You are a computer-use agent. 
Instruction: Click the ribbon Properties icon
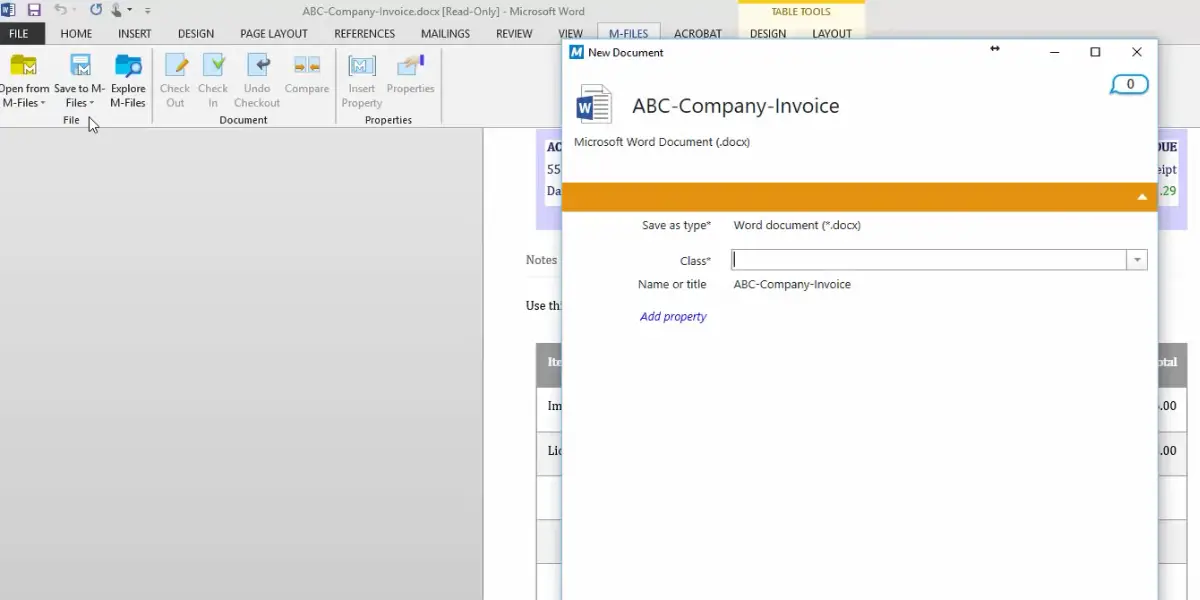point(410,67)
